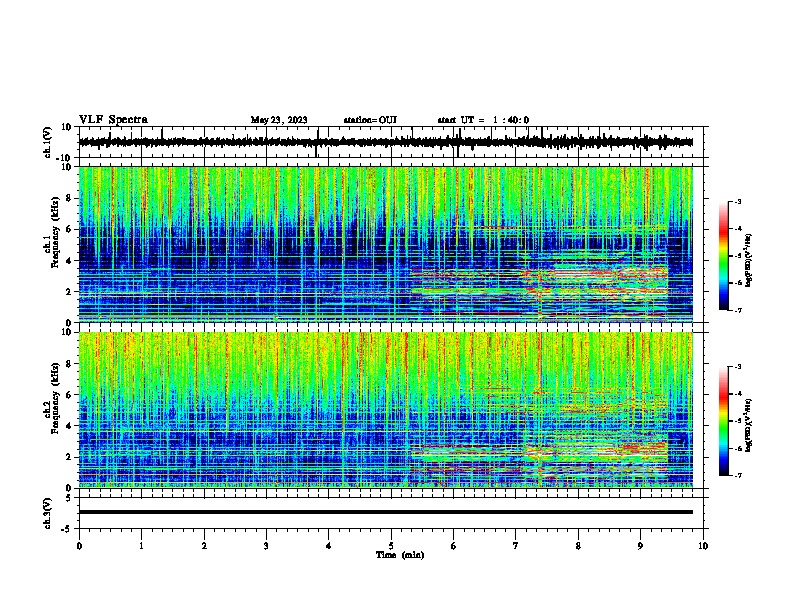Click the ch.3 flat black voltage trace
This screenshot has width=792, height=612.
(x=386, y=512)
